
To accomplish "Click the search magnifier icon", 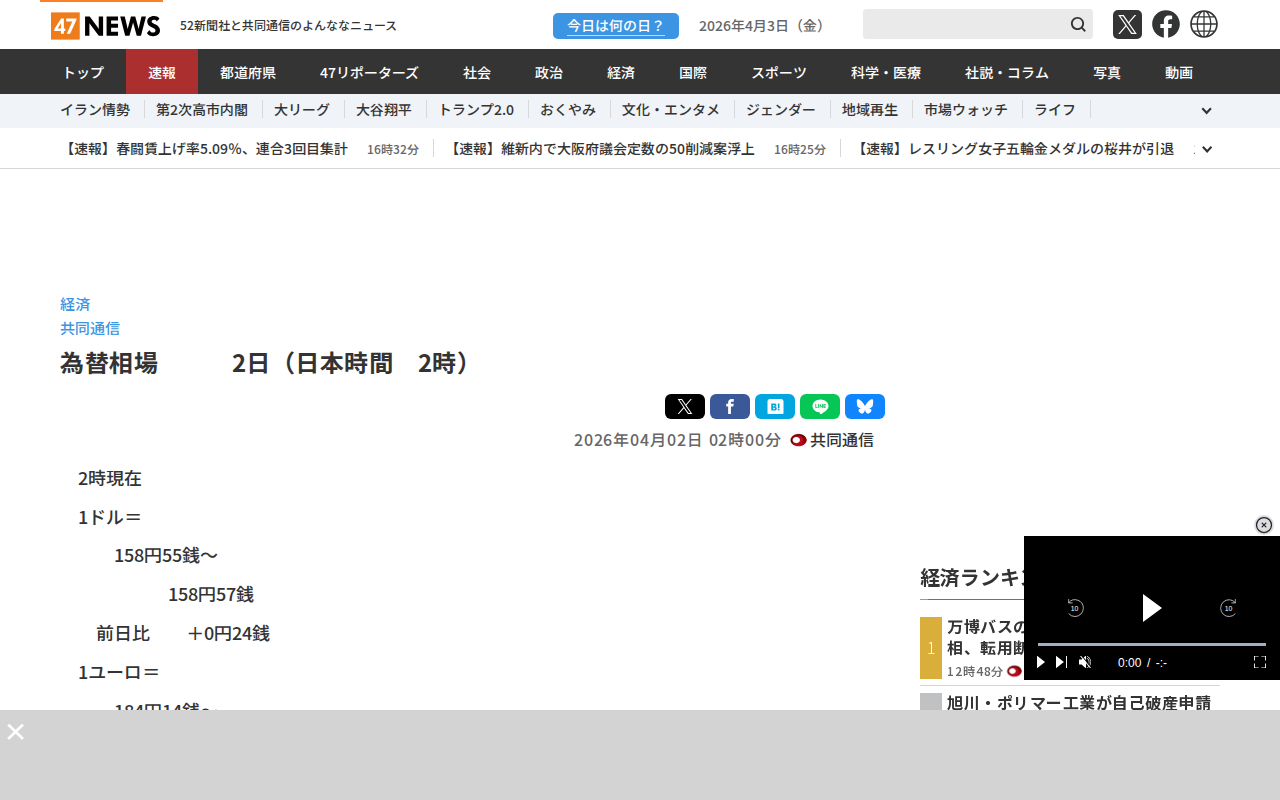I will [1078, 24].
